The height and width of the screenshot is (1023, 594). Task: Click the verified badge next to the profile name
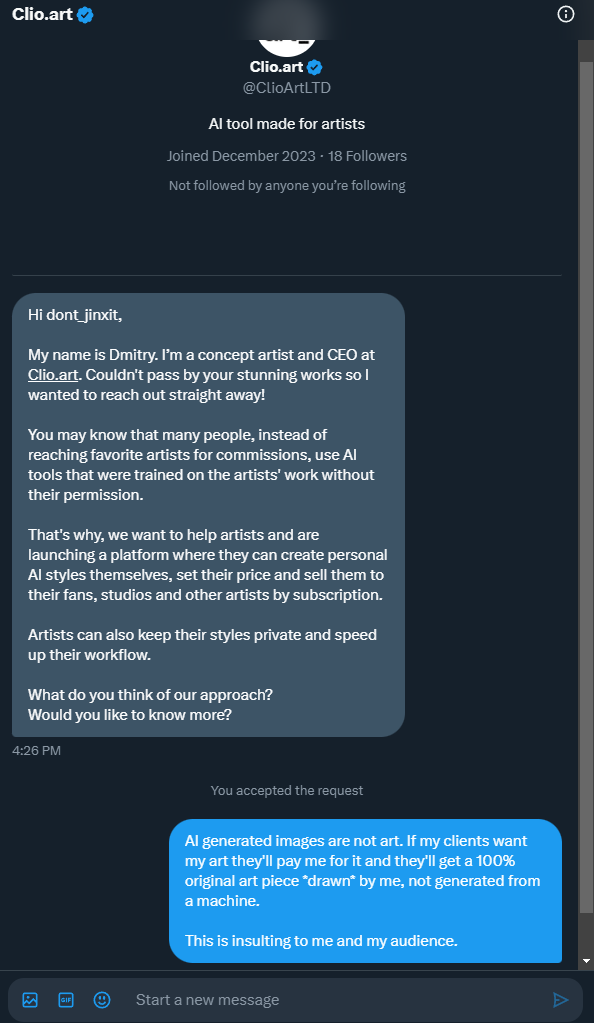315,67
